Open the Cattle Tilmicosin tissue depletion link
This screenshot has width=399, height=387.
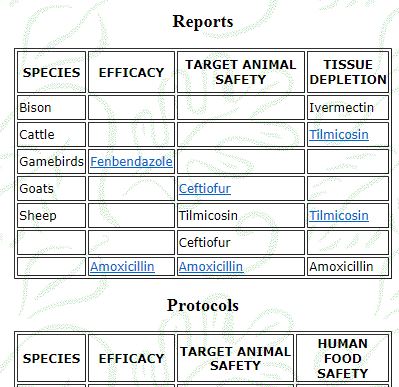(339, 135)
